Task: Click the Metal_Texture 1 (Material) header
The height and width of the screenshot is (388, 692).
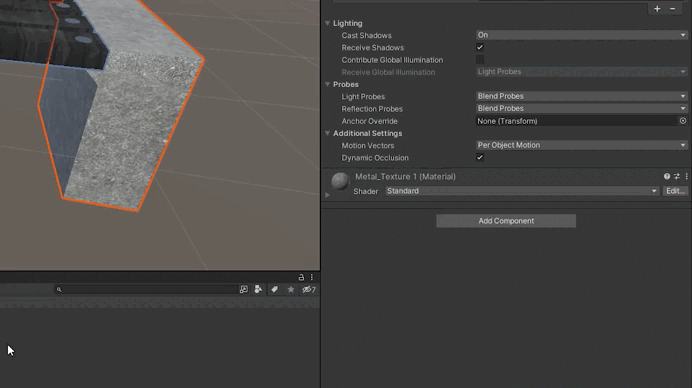Action: pos(405,177)
